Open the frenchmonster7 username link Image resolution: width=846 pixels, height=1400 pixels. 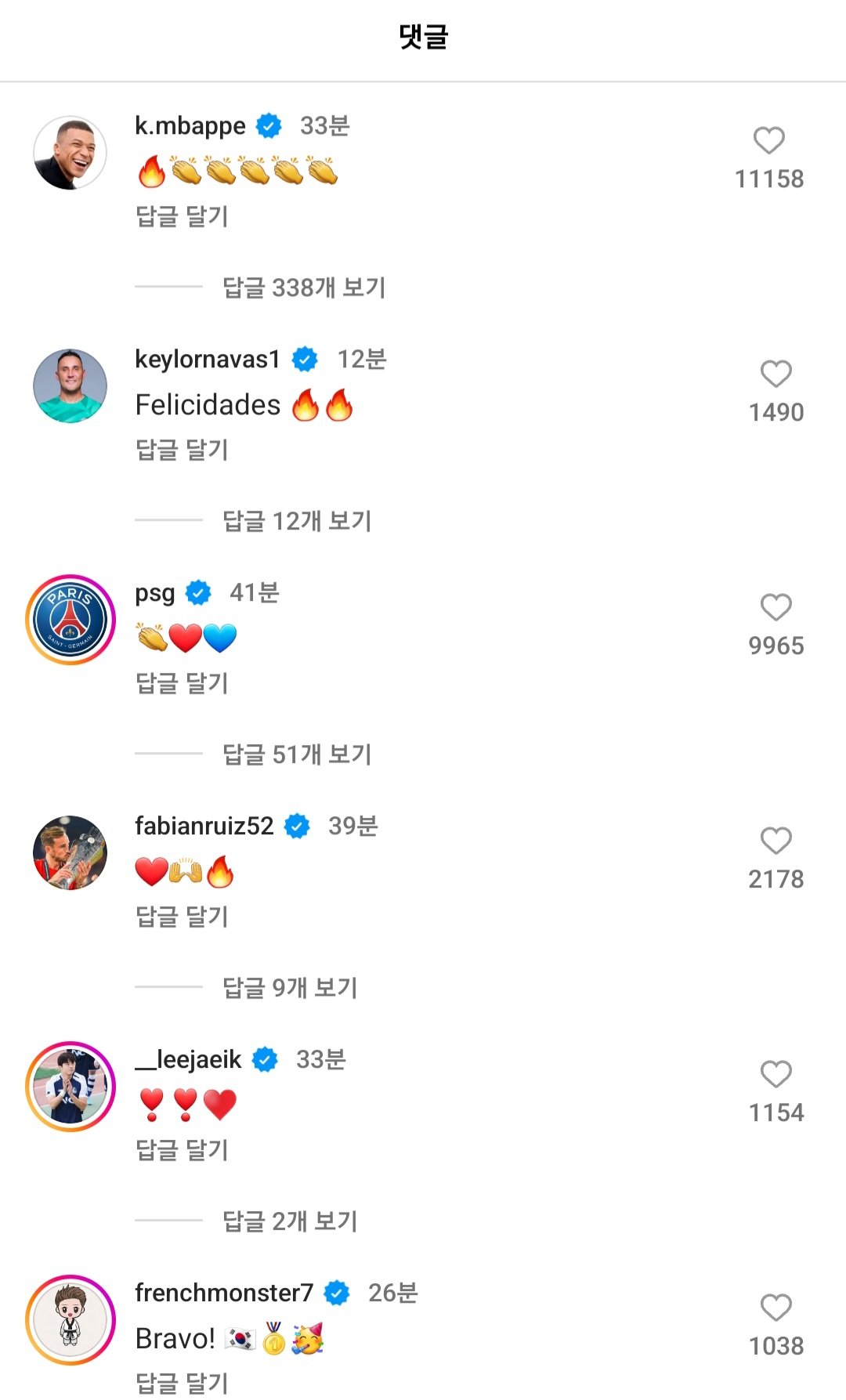(224, 1293)
